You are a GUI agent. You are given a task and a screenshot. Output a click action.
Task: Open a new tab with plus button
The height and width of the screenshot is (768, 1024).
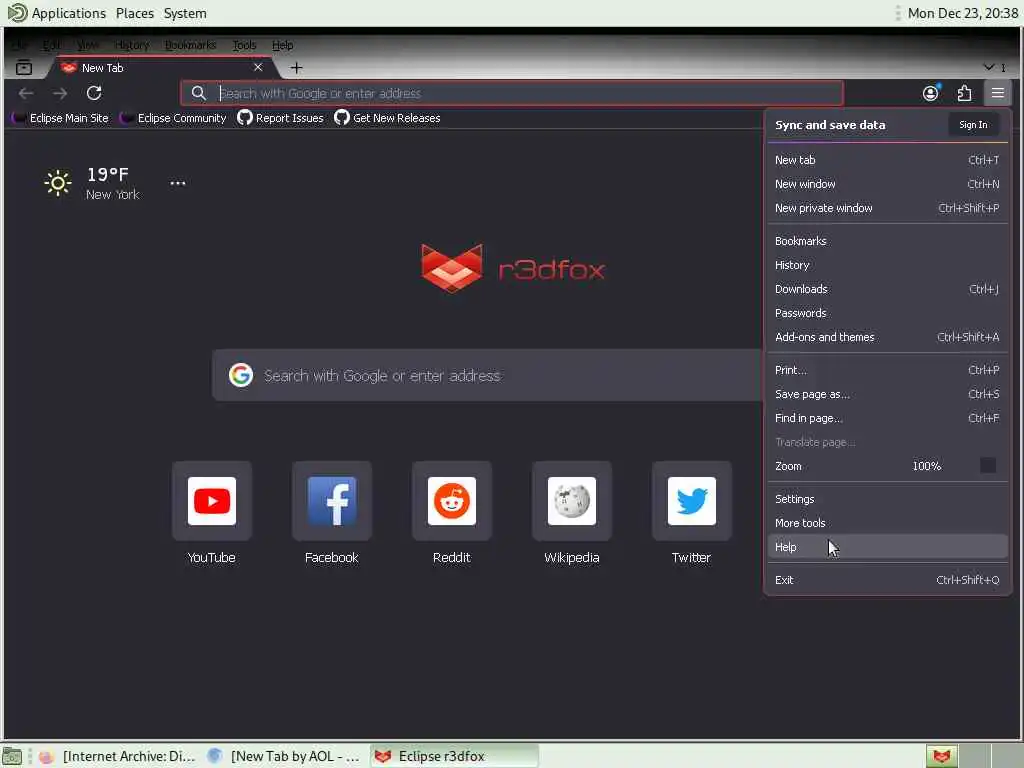(296, 68)
